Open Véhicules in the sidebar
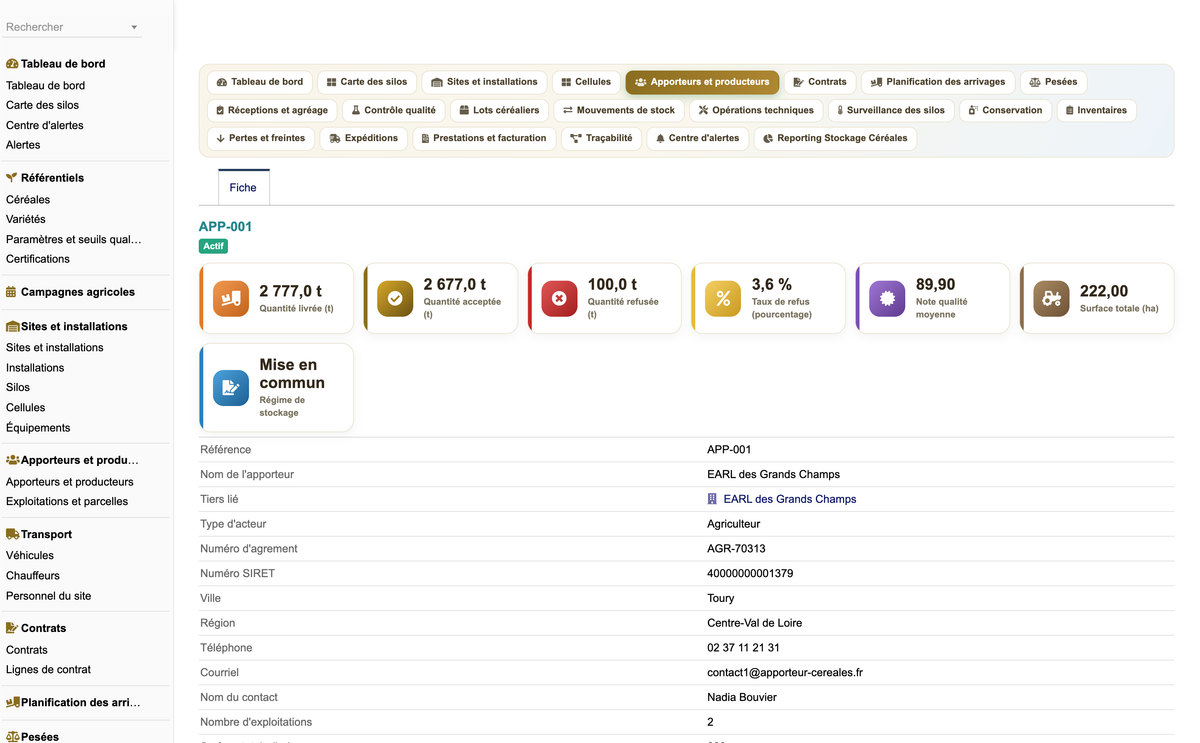1200x743 pixels. (x=30, y=556)
